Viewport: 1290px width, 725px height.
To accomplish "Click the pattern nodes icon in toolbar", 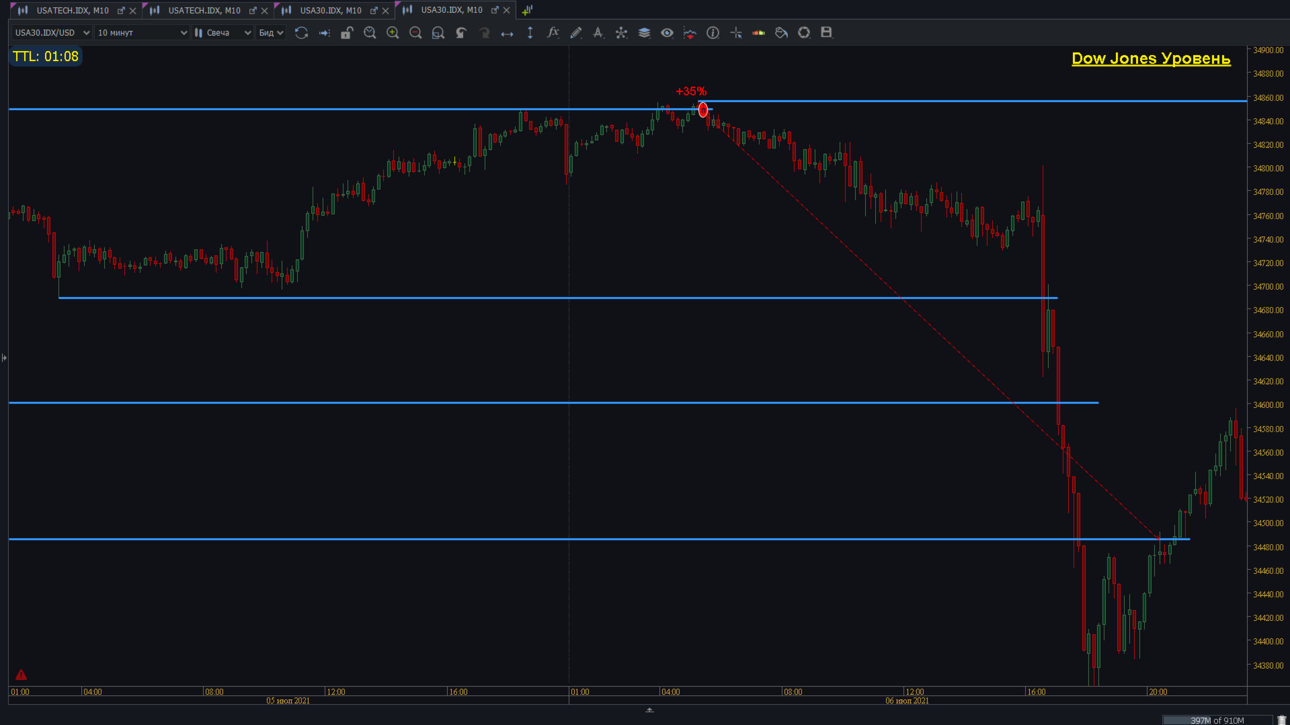I will point(621,33).
